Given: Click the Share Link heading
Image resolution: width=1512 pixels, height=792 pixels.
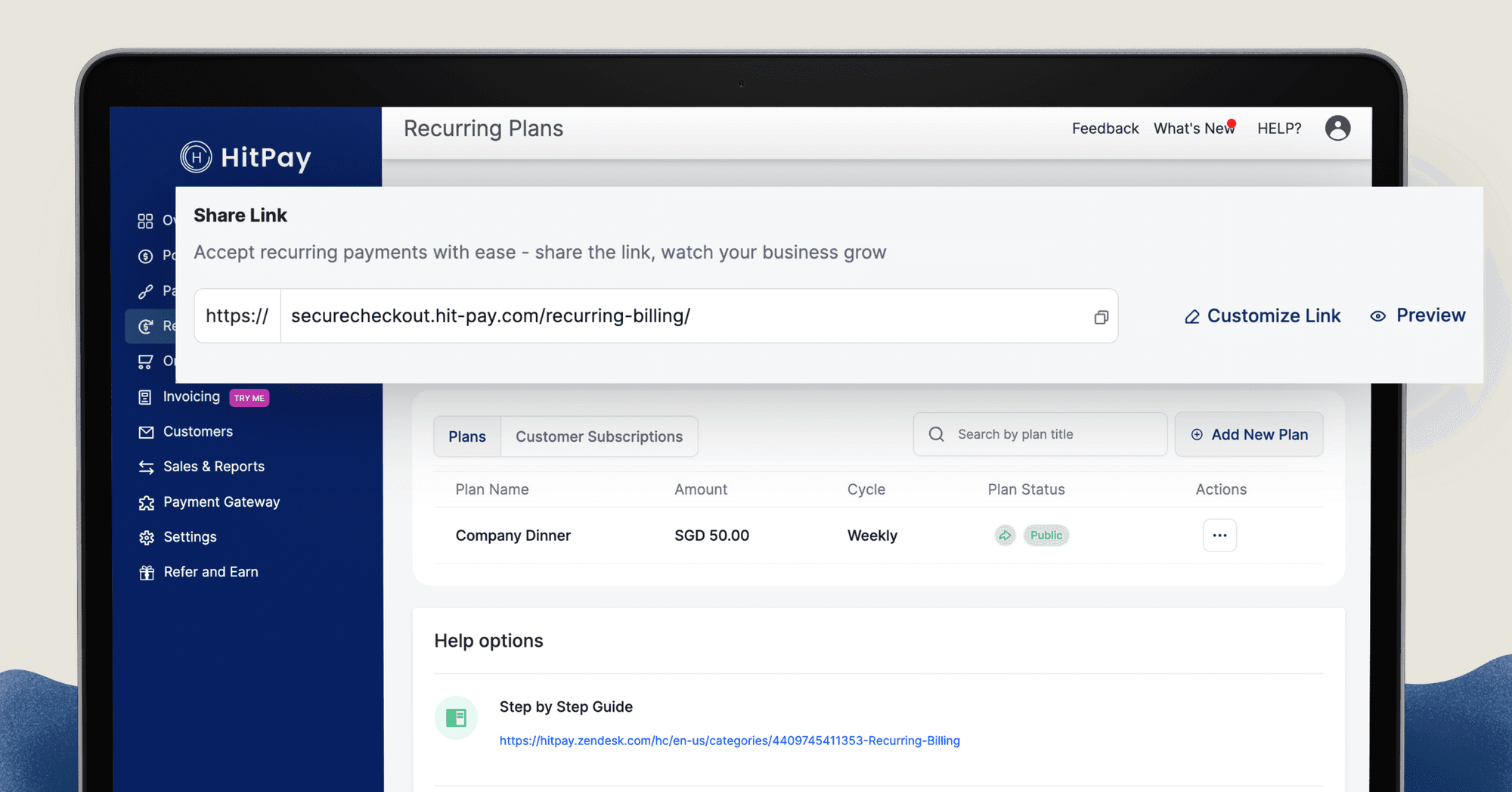Looking at the screenshot, I should 240,216.
